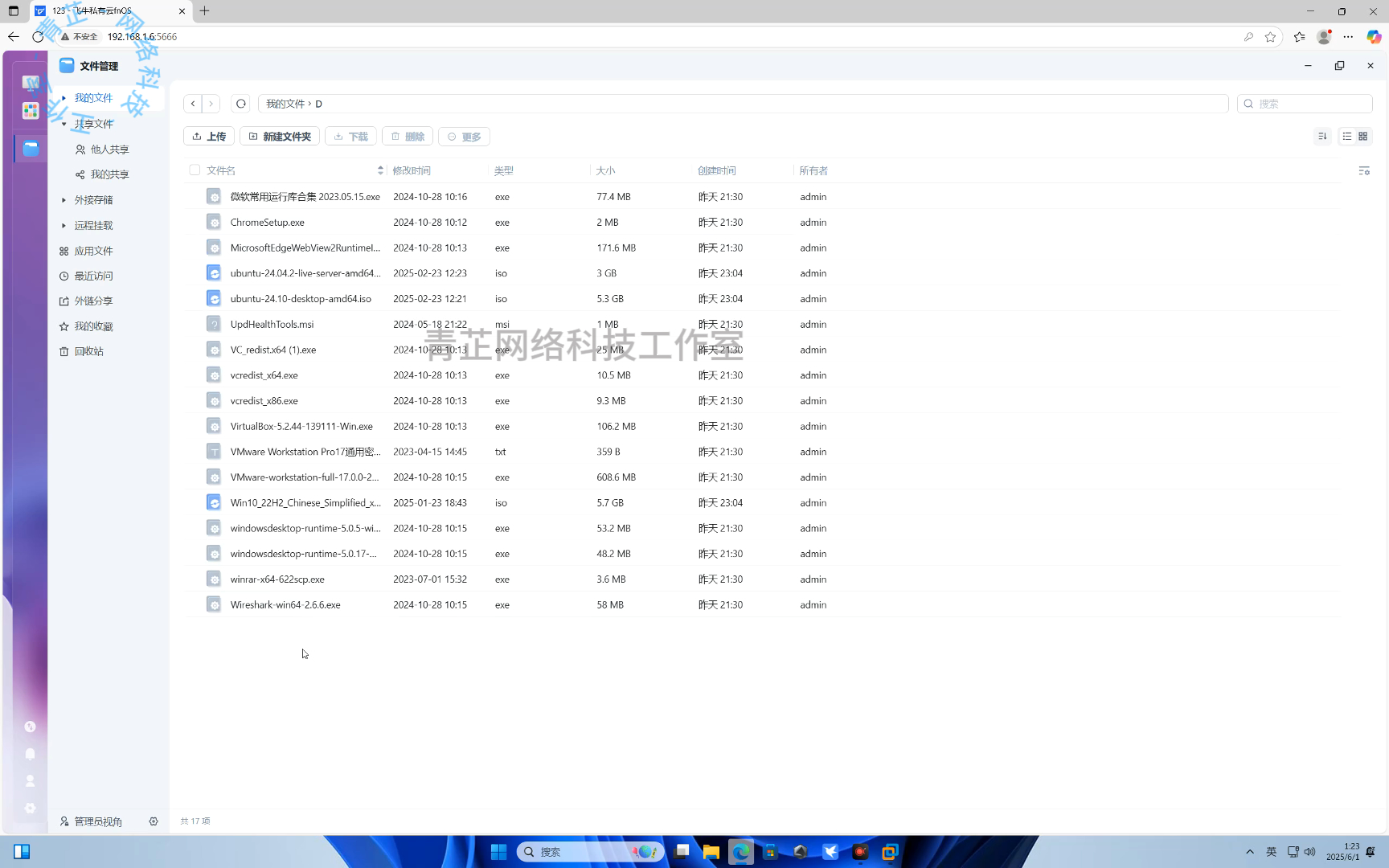Click the ISO icon of ubuntu-24.10-desktop-amd64.iso
This screenshot has width=1389, height=868.
tap(214, 299)
